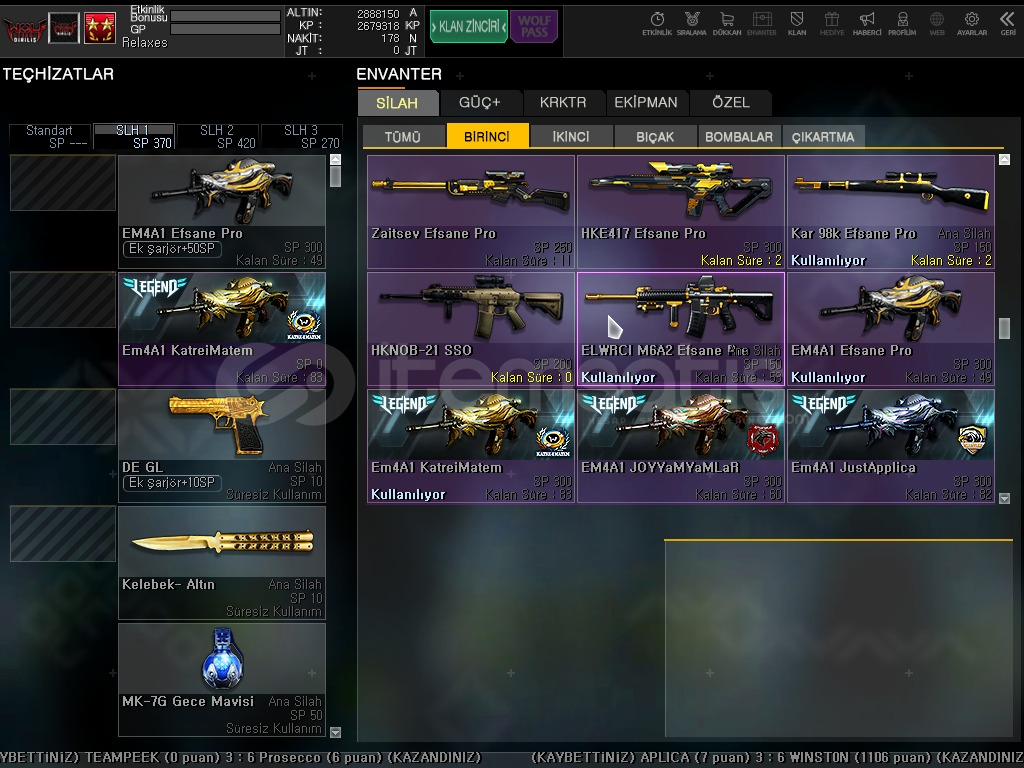Click equipped Em4A1 KatreiMatem in Teçhizatlar
The width and height of the screenshot is (1024, 768).
(221, 329)
